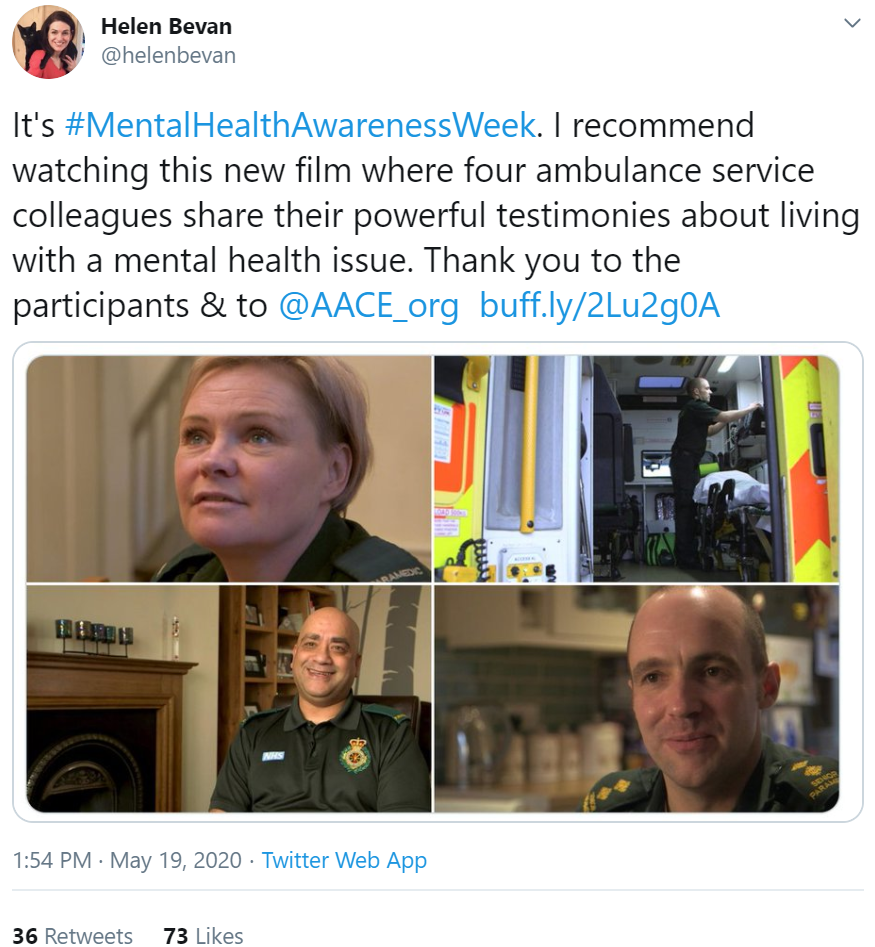
Task: Open the @helenbevan handle link
Action: (168, 56)
